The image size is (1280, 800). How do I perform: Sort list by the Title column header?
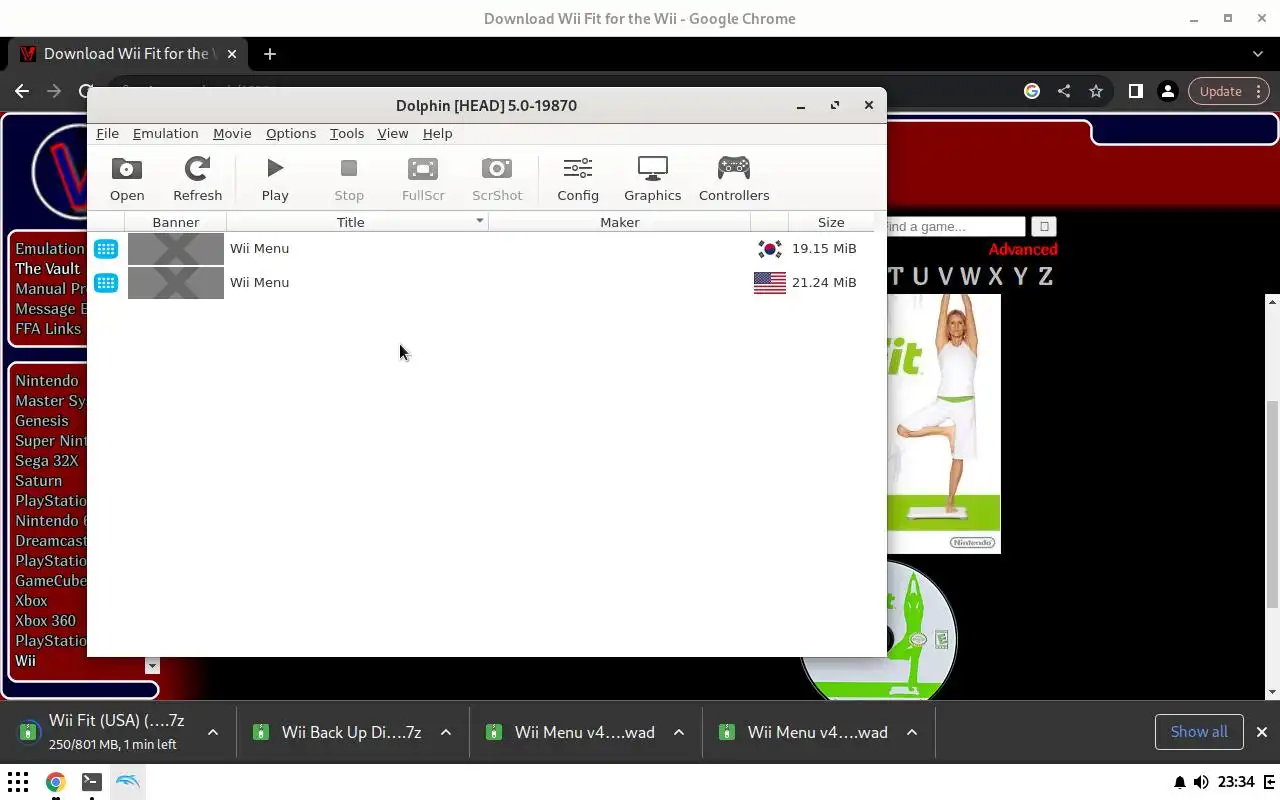pyautogui.click(x=357, y=222)
